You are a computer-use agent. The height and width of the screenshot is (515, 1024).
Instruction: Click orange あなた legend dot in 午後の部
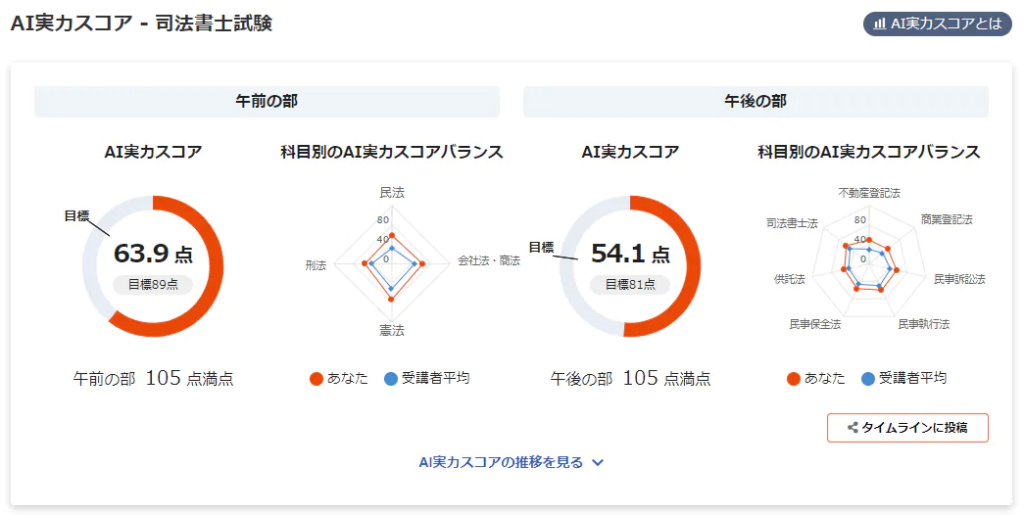click(793, 379)
